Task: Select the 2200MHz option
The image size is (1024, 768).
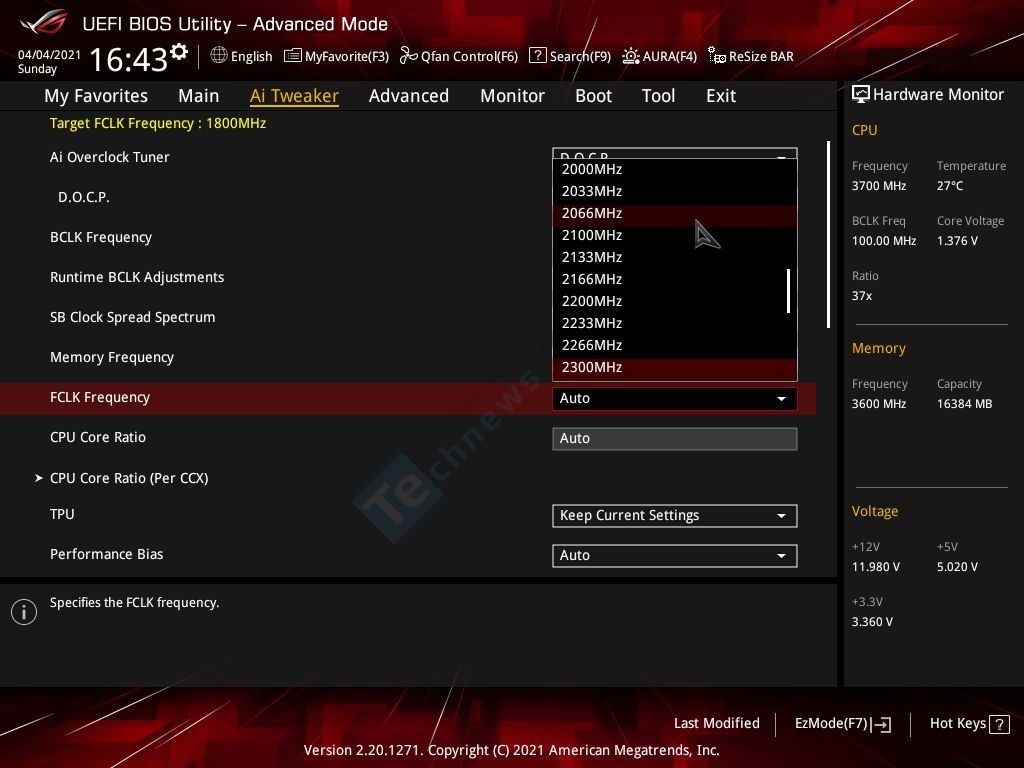Action: [674, 301]
